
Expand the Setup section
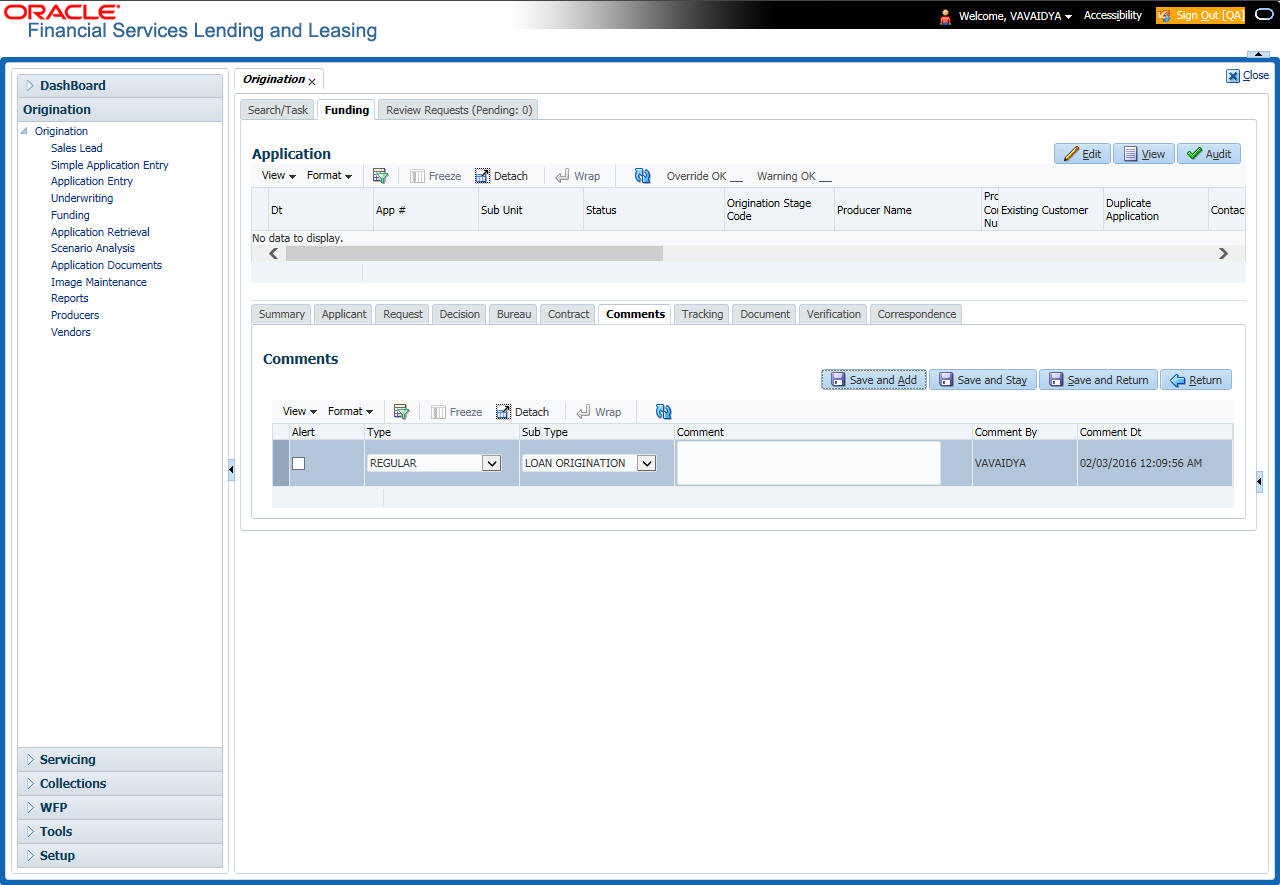click(x=120, y=856)
